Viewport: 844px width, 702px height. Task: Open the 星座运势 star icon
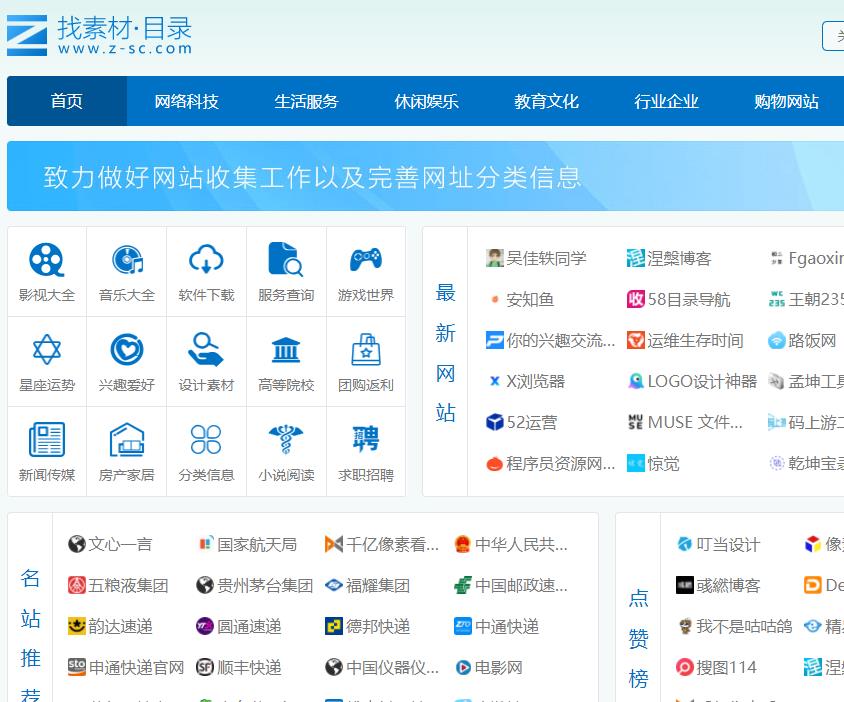click(x=47, y=349)
